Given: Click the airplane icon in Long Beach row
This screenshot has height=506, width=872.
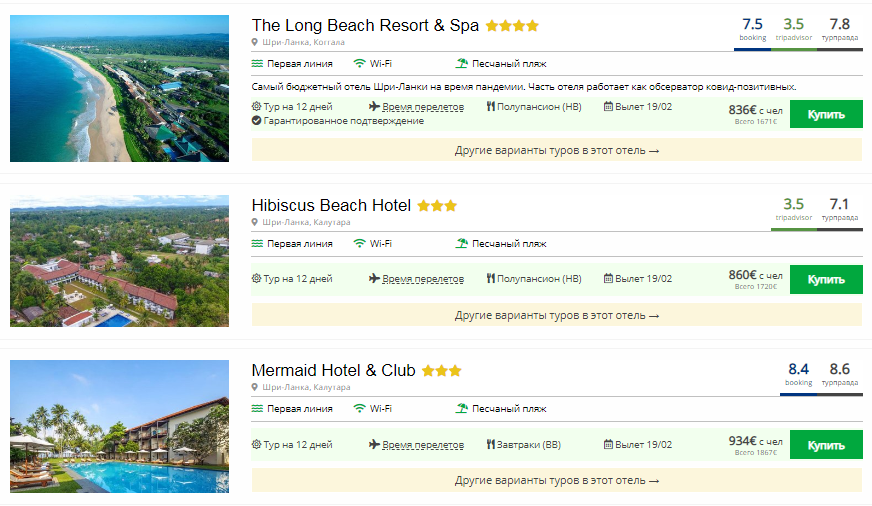Looking at the screenshot, I should [374, 107].
